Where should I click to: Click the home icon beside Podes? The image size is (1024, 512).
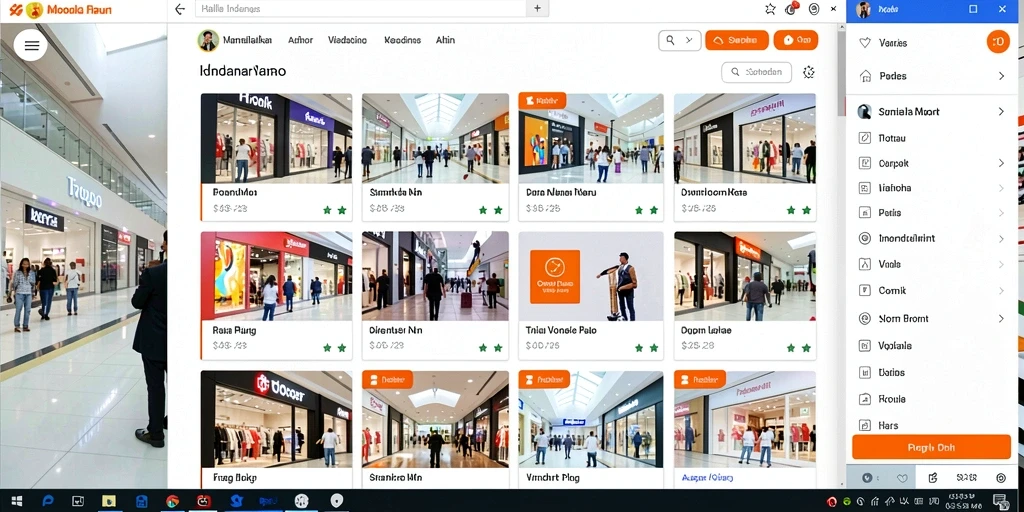pyautogui.click(x=865, y=76)
